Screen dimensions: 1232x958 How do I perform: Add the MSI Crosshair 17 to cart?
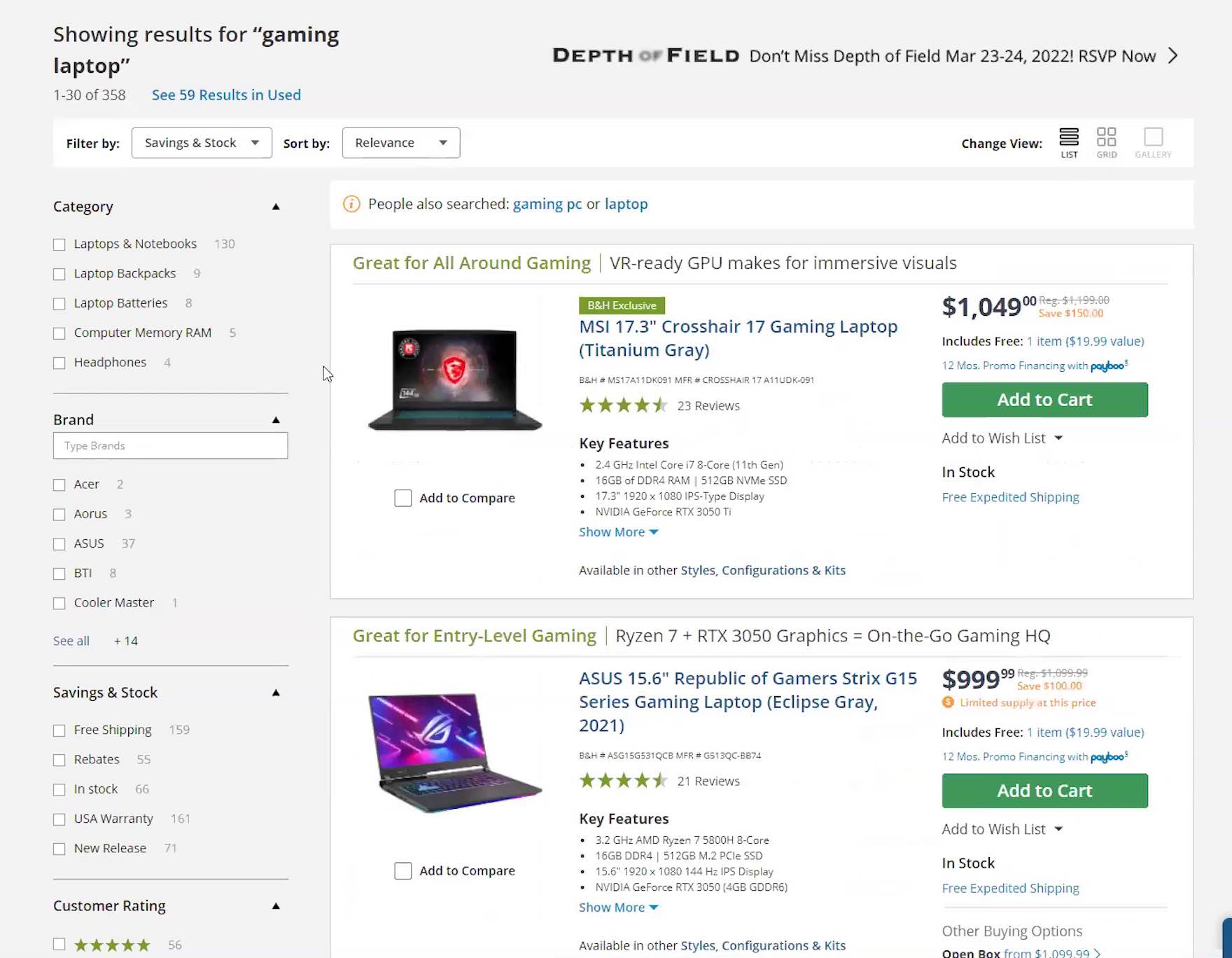pos(1044,400)
